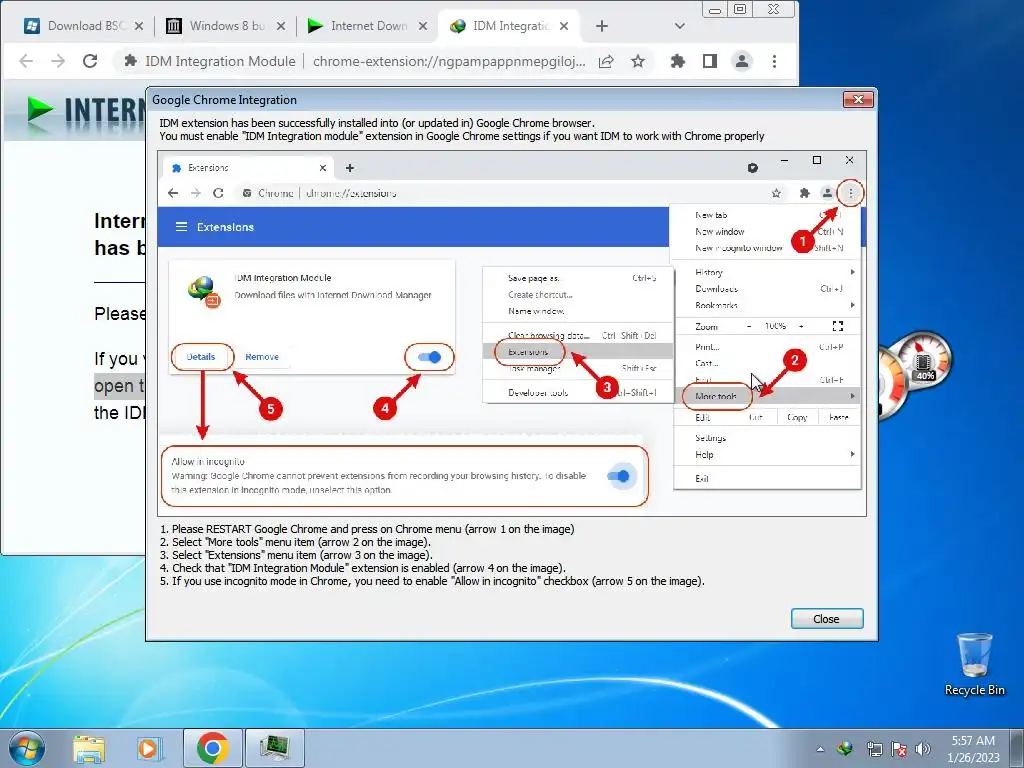The image size is (1024, 768).
Task: Maximize the Chrome browser window
Action: click(x=741, y=9)
